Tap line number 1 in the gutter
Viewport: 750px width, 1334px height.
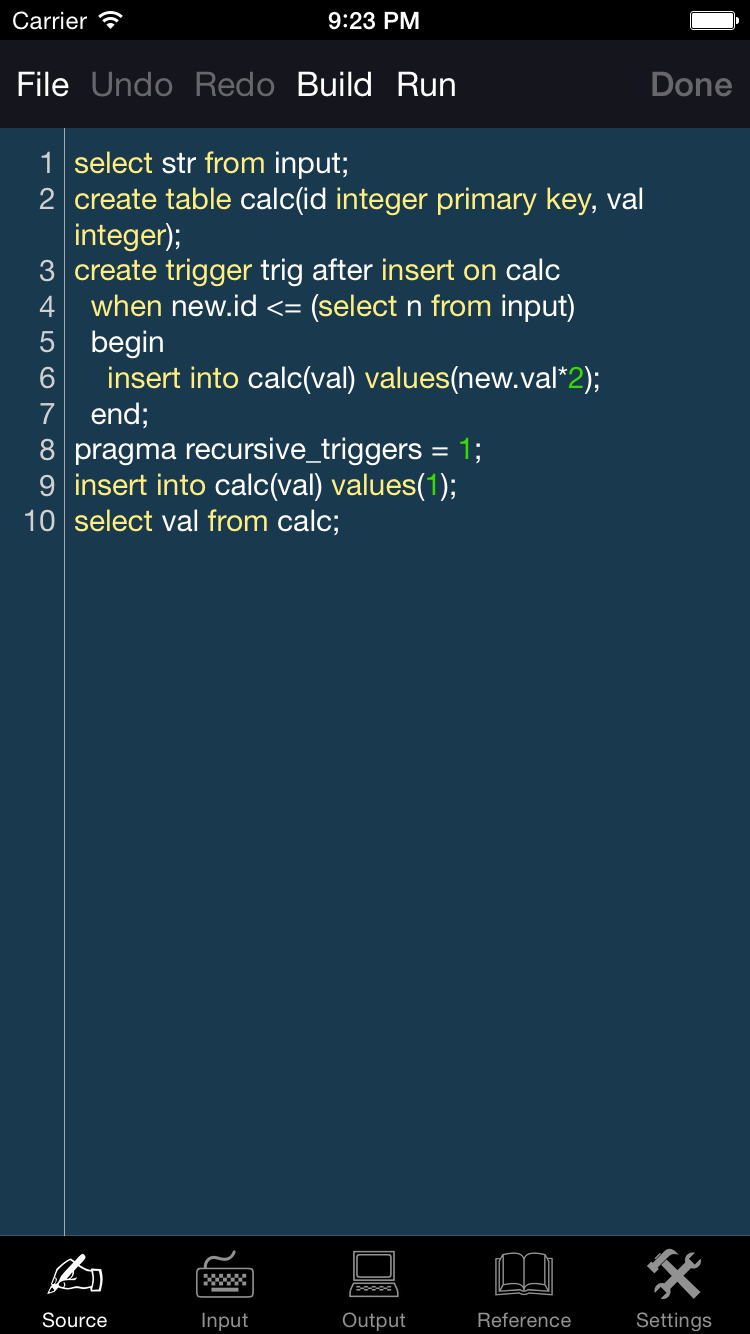point(47,163)
